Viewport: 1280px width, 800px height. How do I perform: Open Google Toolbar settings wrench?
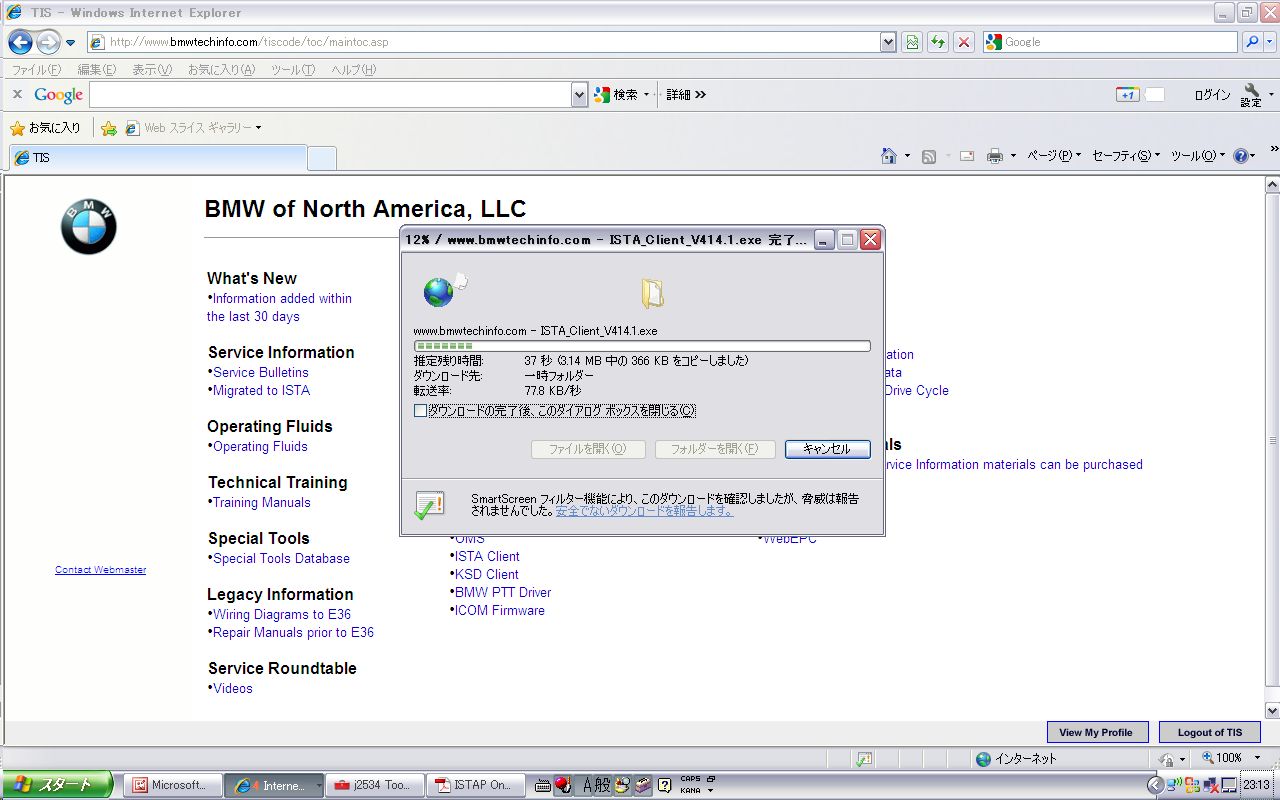[x=1251, y=95]
